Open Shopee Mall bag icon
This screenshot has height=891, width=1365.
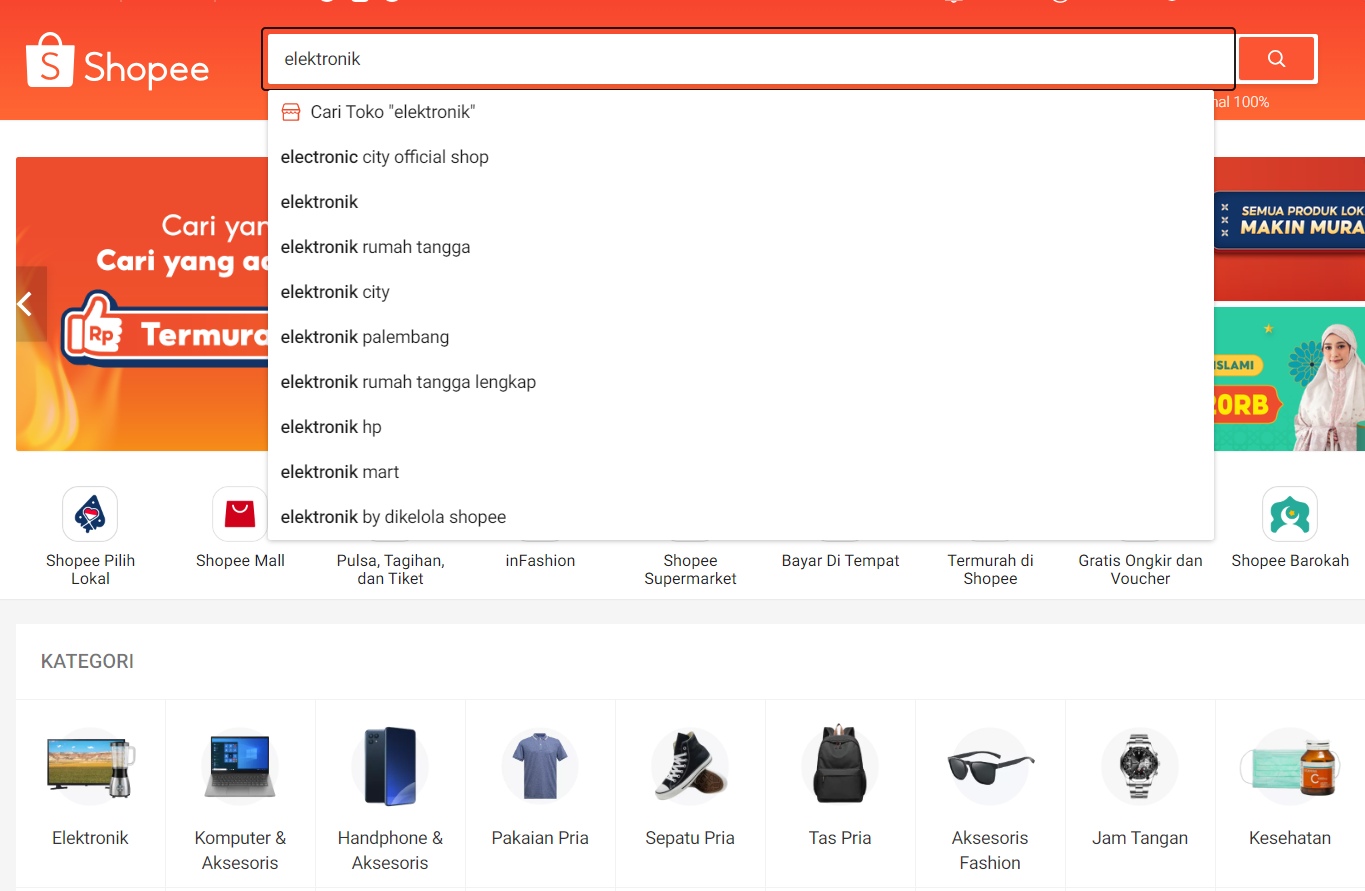coord(240,514)
